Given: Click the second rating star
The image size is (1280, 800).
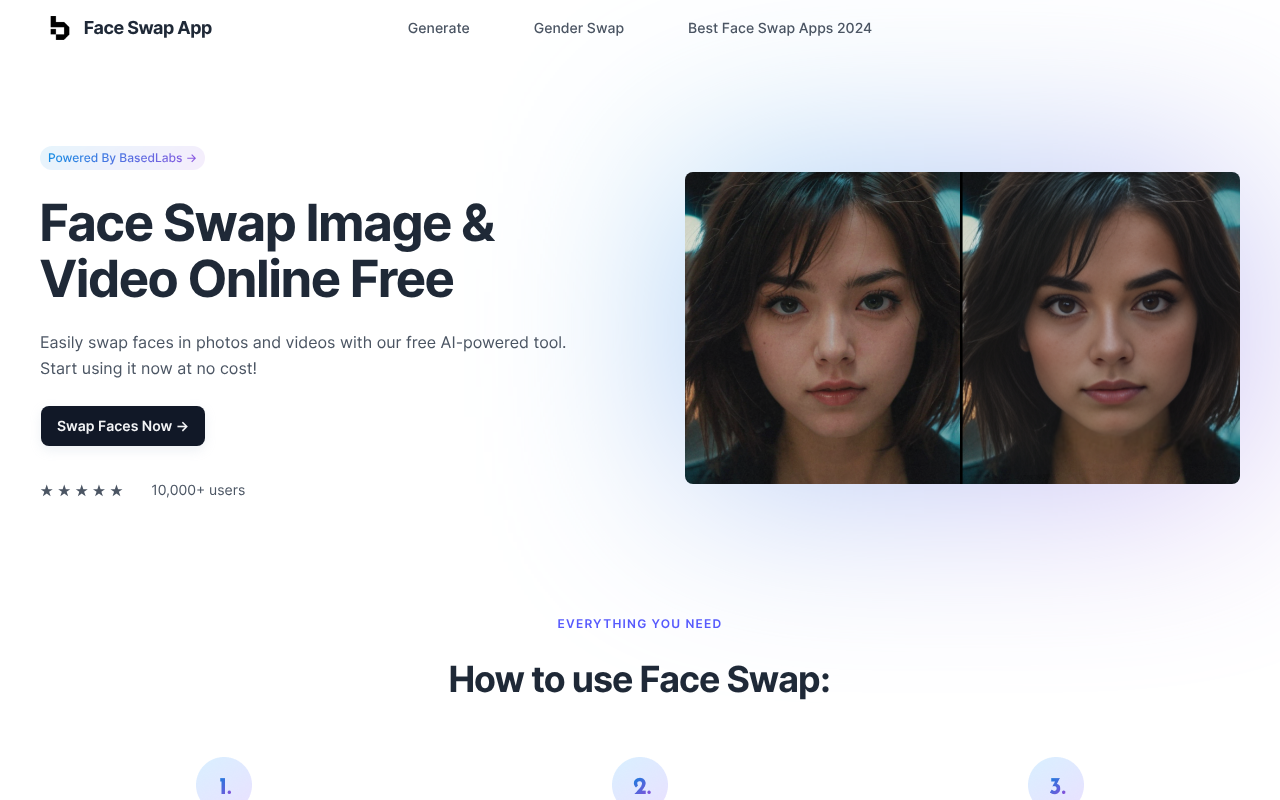Looking at the screenshot, I should [64, 490].
